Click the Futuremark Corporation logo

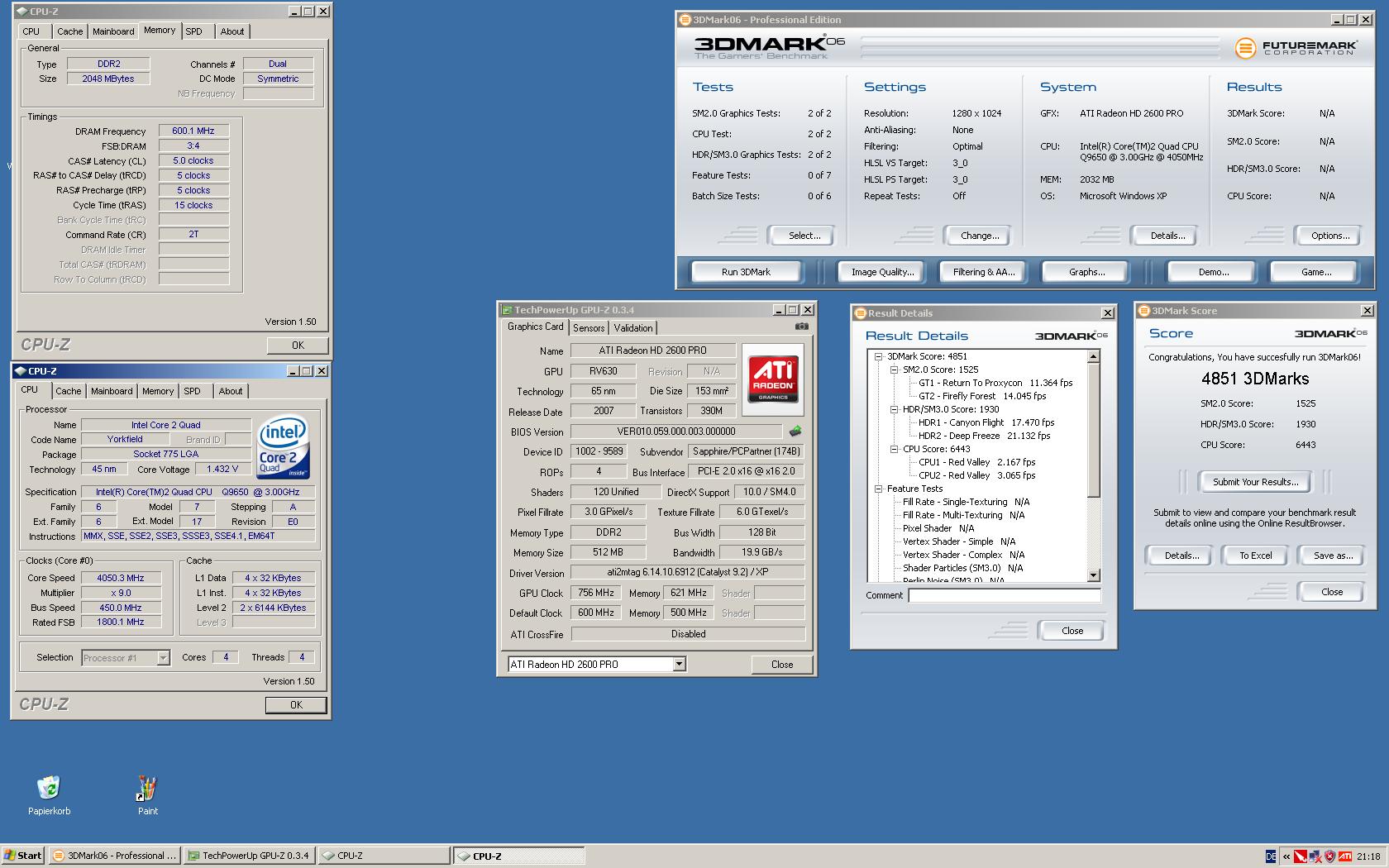(x=1296, y=48)
